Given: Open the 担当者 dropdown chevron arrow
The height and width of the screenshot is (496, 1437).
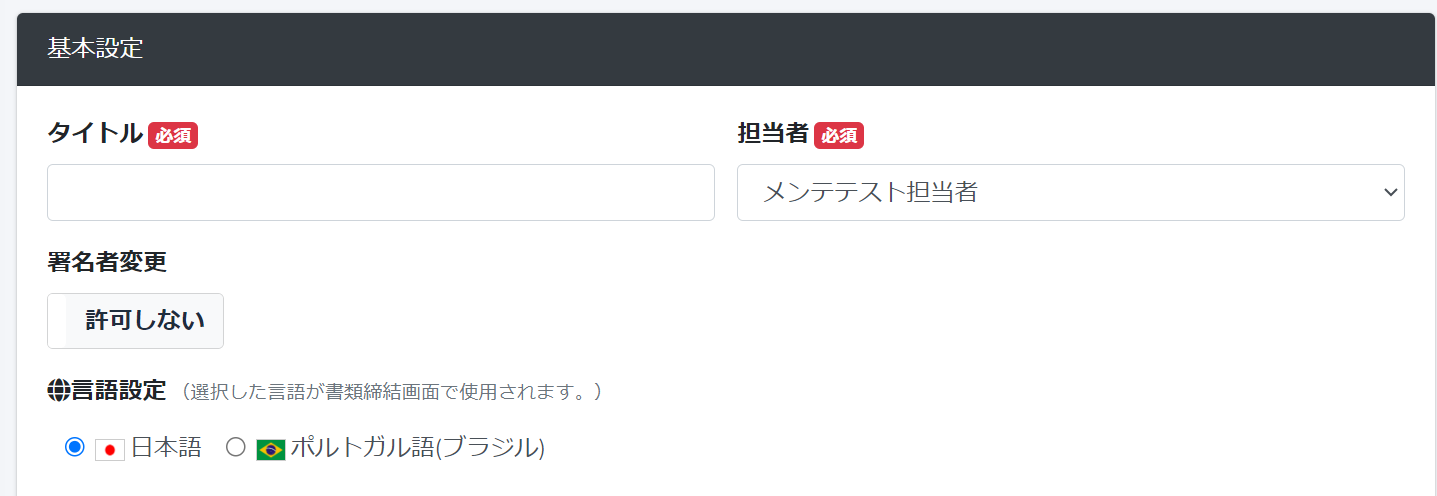Looking at the screenshot, I should 1389,193.
